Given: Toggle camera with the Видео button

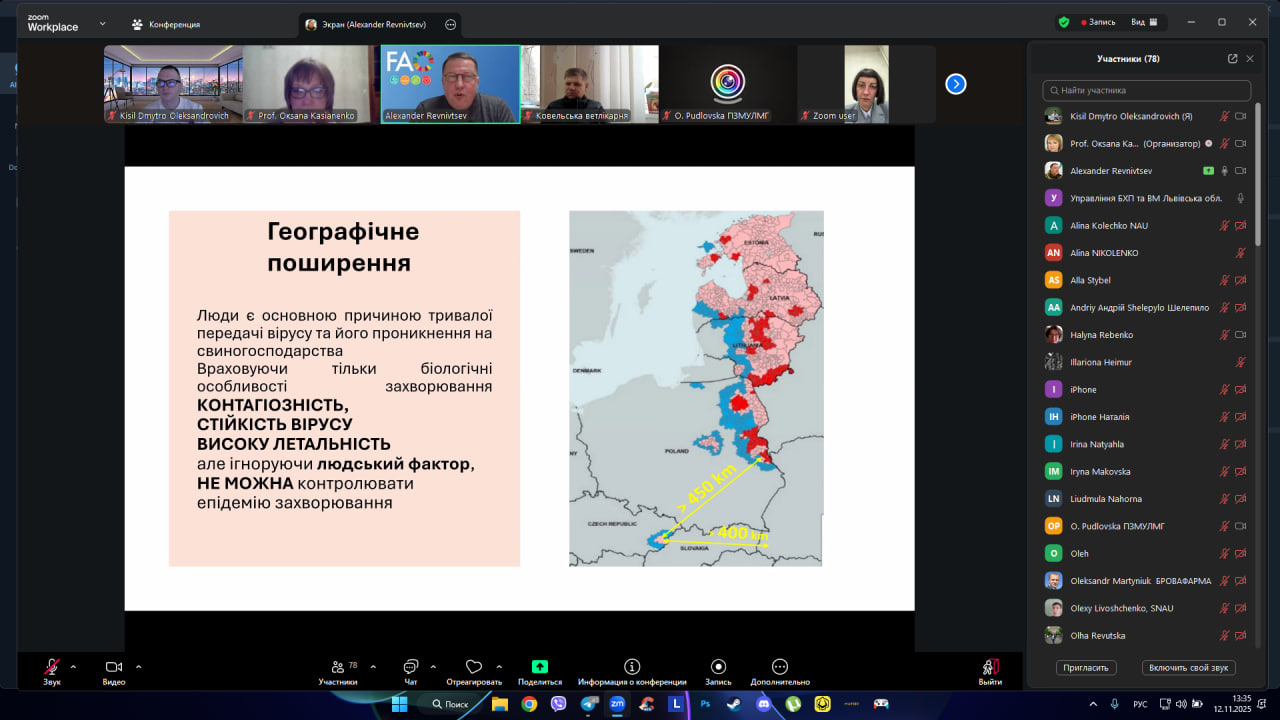Looking at the screenshot, I should [114, 667].
